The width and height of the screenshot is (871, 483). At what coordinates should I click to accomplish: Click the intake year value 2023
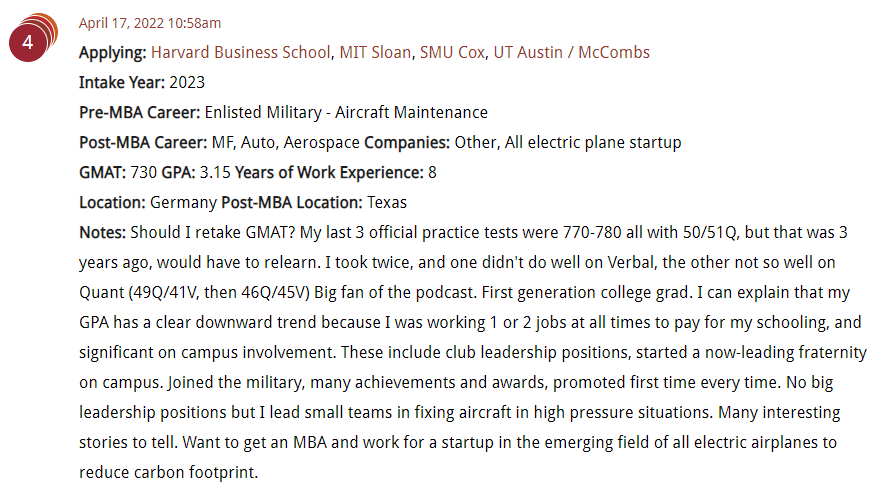[187, 82]
